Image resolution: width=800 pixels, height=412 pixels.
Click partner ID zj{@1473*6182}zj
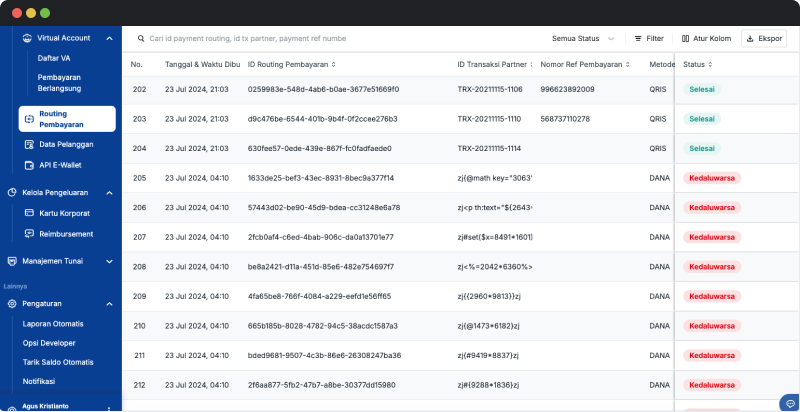(489, 326)
